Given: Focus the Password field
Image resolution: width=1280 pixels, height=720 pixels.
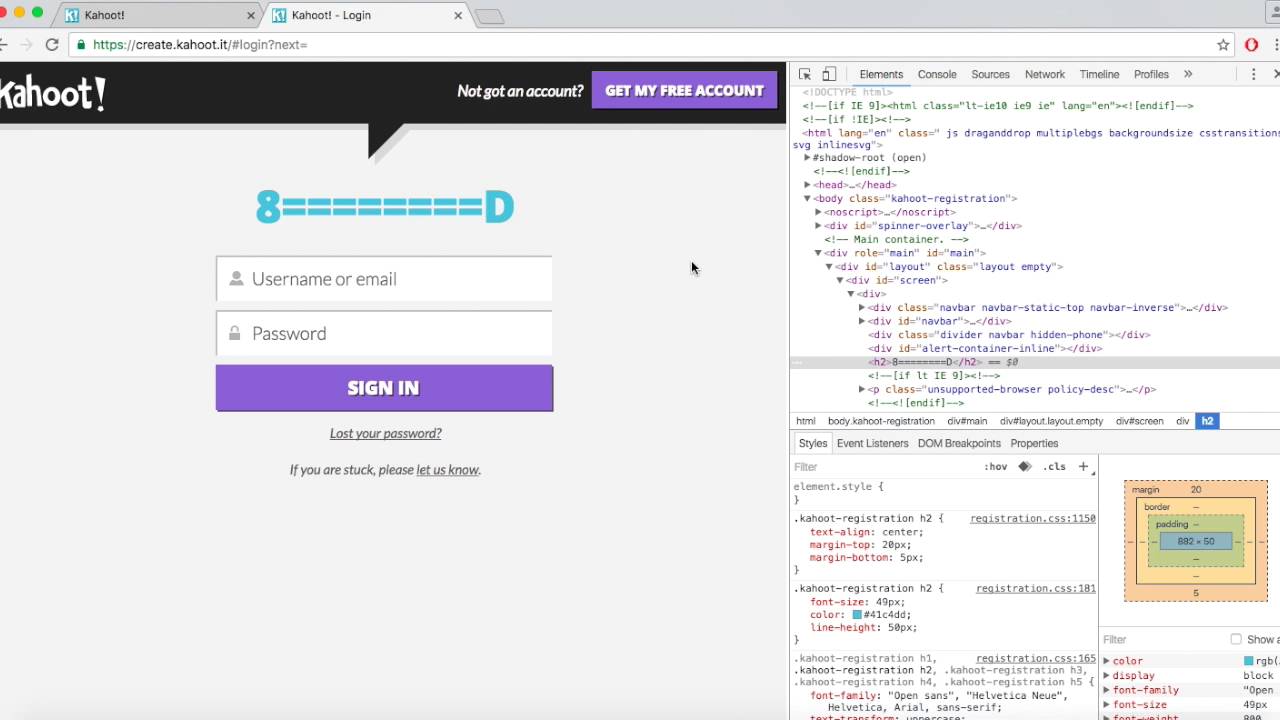Looking at the screenshot, I should tap(384, 333).
